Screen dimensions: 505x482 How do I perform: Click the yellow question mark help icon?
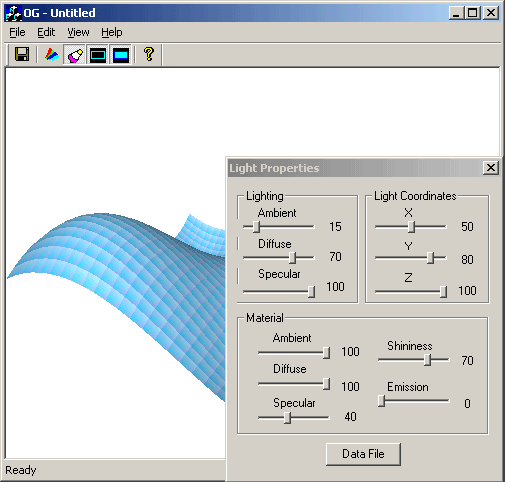click(149, 54)
